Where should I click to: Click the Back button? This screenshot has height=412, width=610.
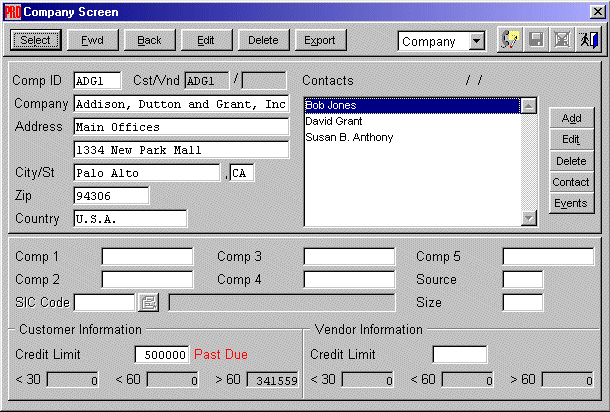149,40
